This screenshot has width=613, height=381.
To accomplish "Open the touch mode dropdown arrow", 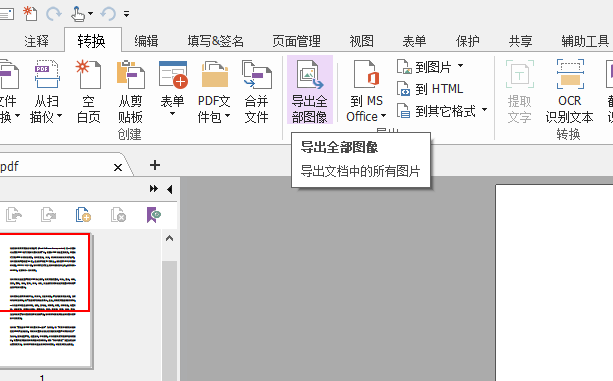I will pyautogui.click(x=90, y=14).
